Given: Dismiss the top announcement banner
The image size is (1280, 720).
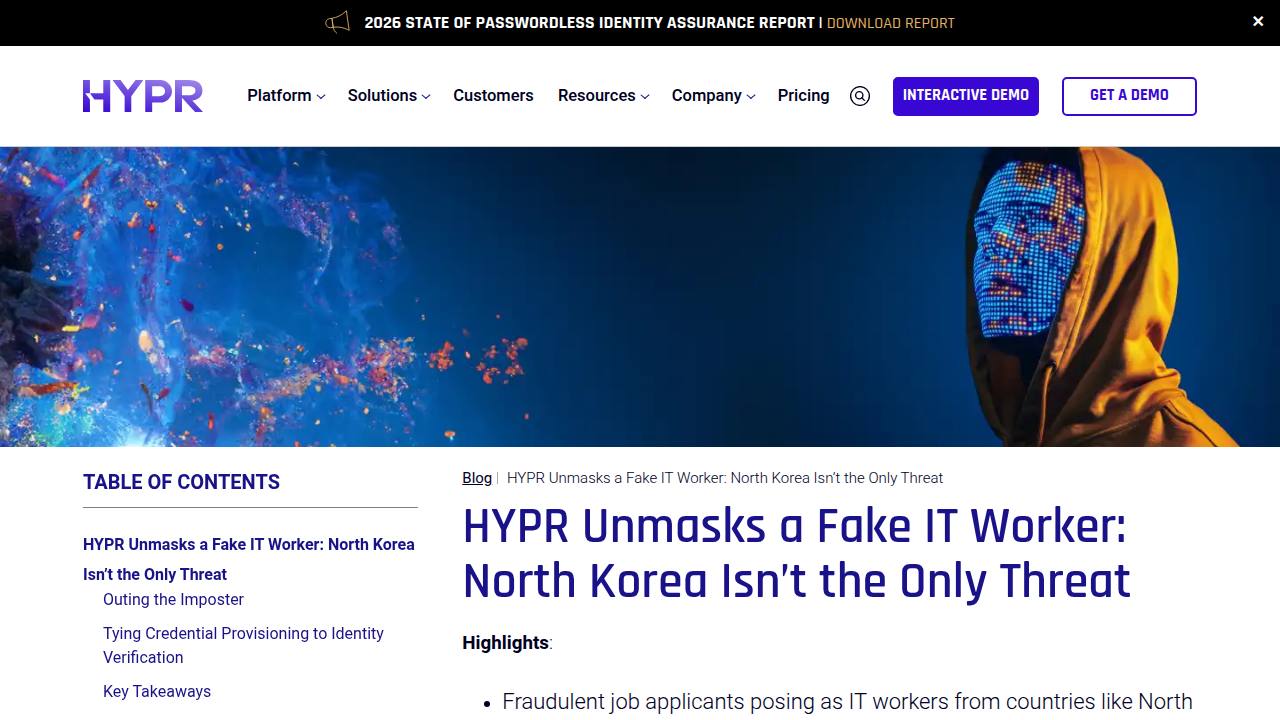Looking at the screenshot, I should (x=1258, y=21).
